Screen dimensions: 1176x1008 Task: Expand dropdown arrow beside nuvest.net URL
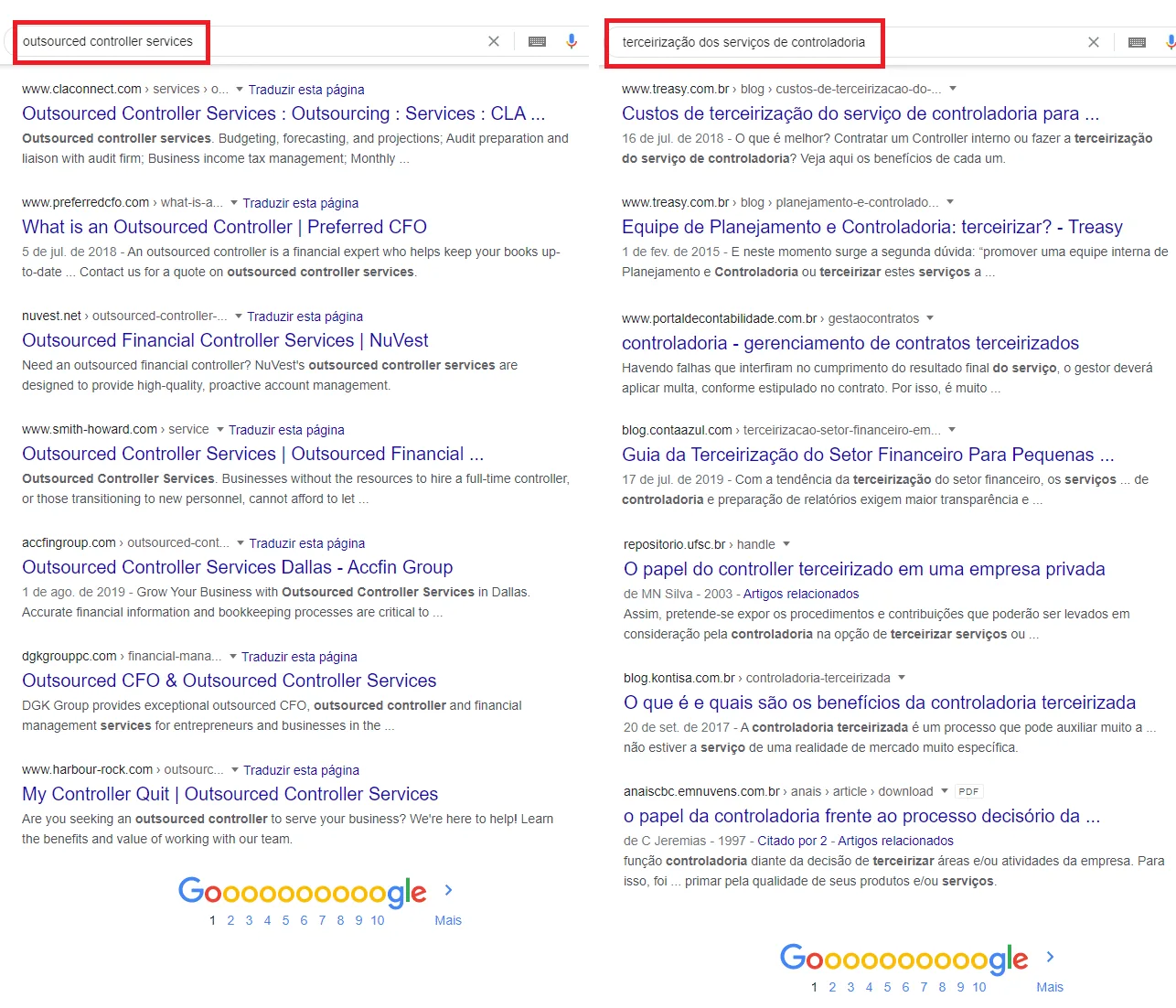click(239, 316)
